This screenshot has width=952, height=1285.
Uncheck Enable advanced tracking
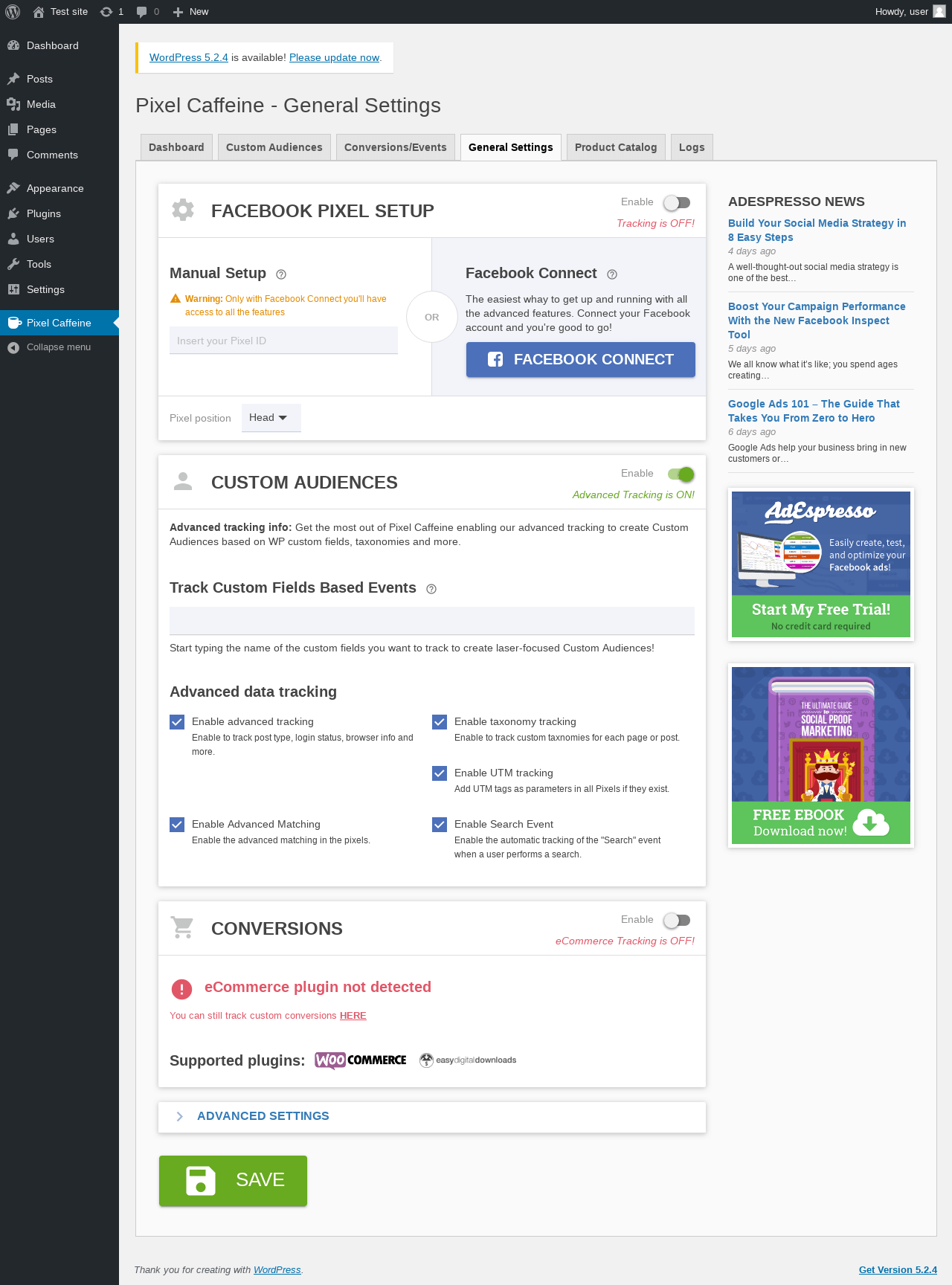pyautogui.click(x=177, y=721)
